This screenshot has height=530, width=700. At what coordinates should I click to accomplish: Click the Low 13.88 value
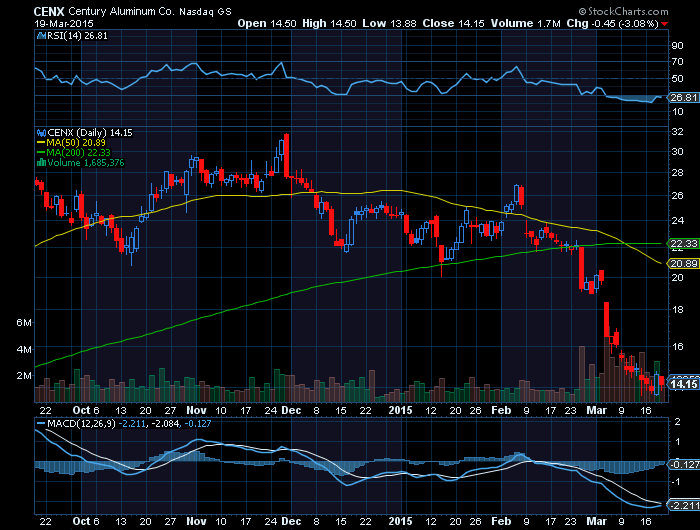389,23
